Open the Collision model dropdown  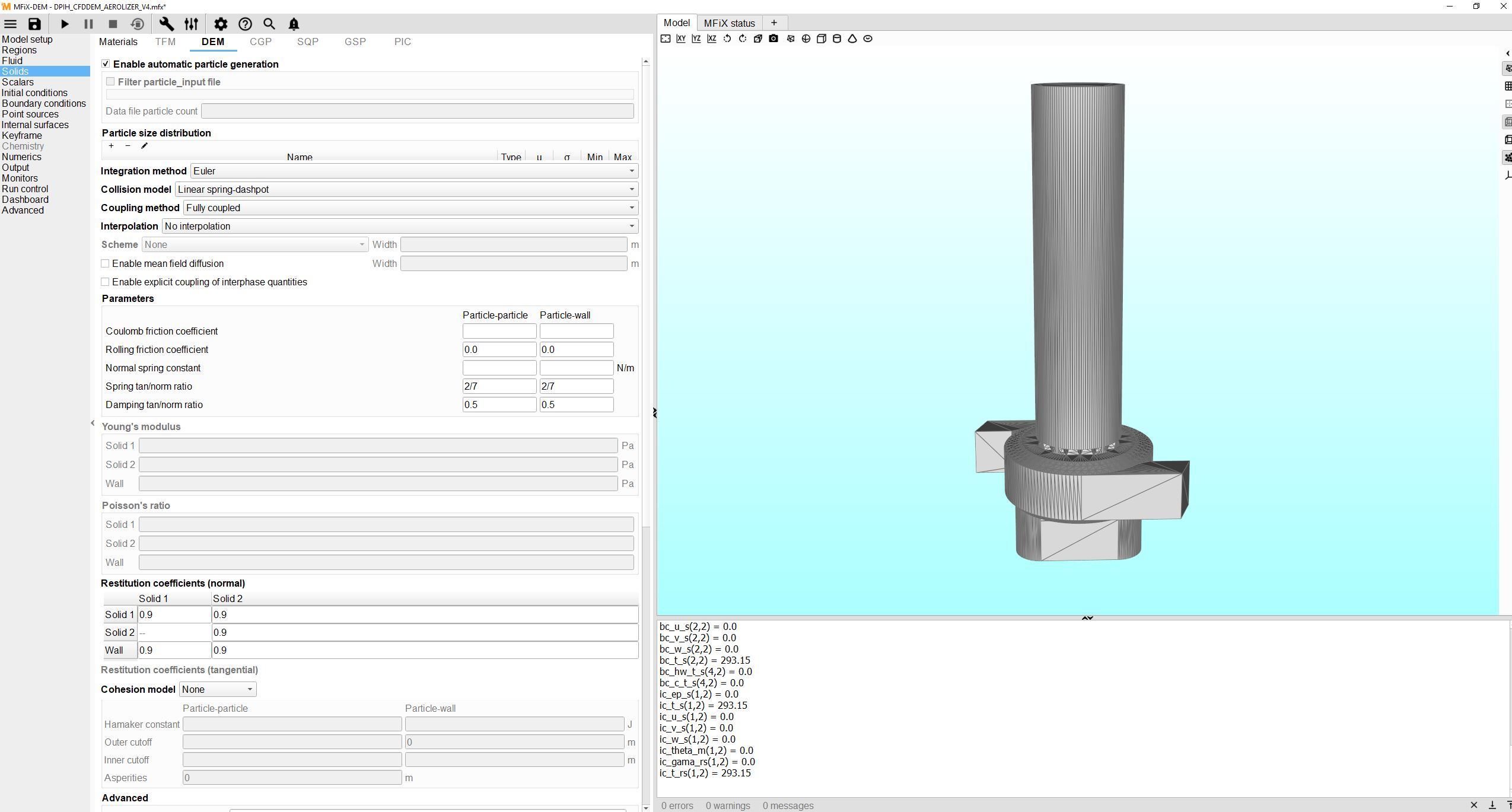[406, 189]
